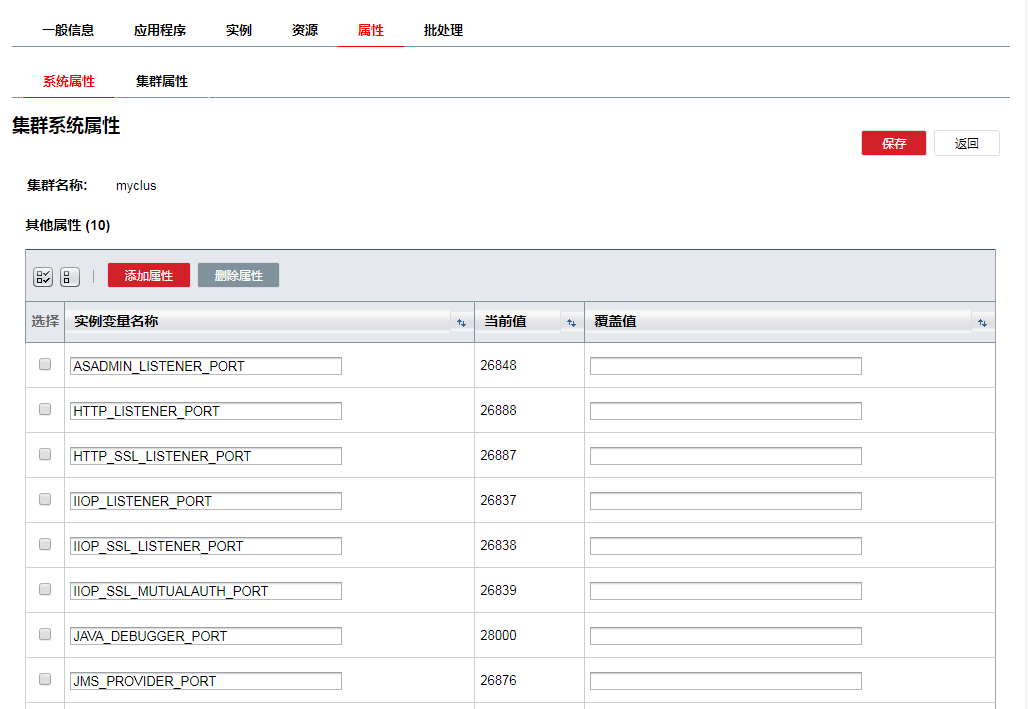
Task: Go to the 资源 tab
Action: click(305, 30)
